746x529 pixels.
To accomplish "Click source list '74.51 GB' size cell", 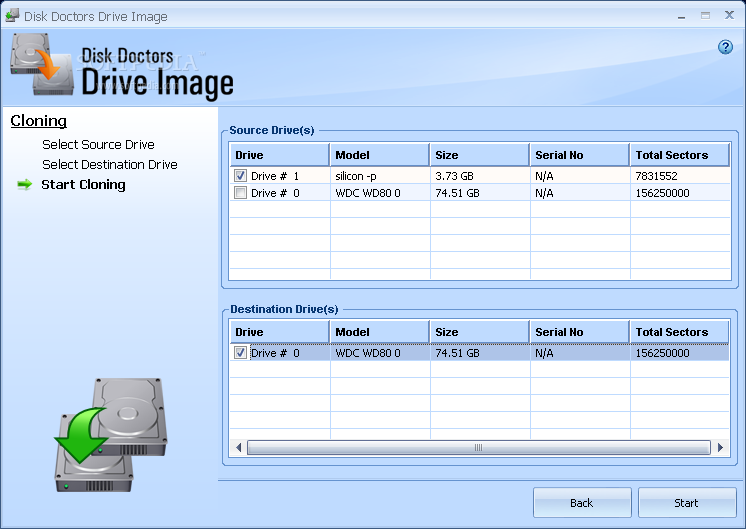I will click(457, 193).
